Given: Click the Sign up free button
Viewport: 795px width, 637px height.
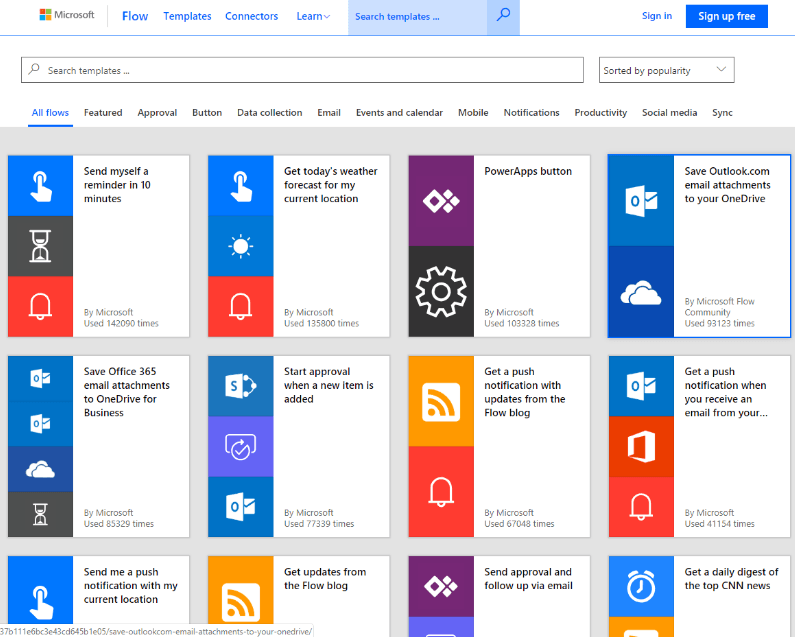Looking at the screenshot, I should 727,16.
